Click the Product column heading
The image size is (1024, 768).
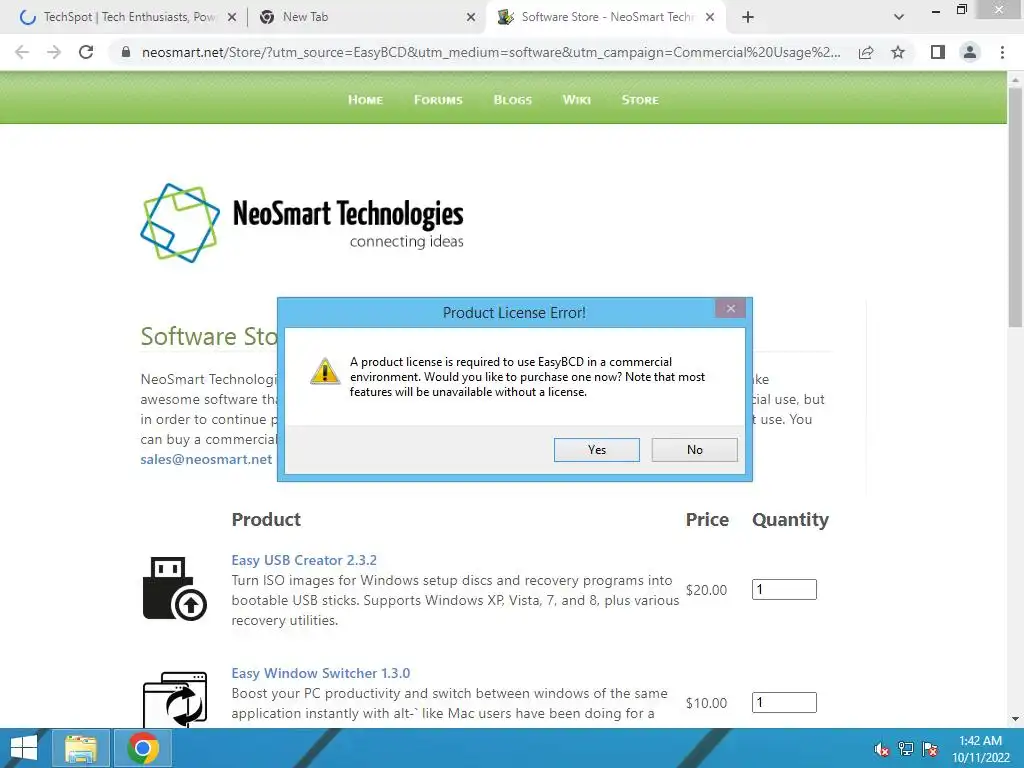(x=266, y=520)
